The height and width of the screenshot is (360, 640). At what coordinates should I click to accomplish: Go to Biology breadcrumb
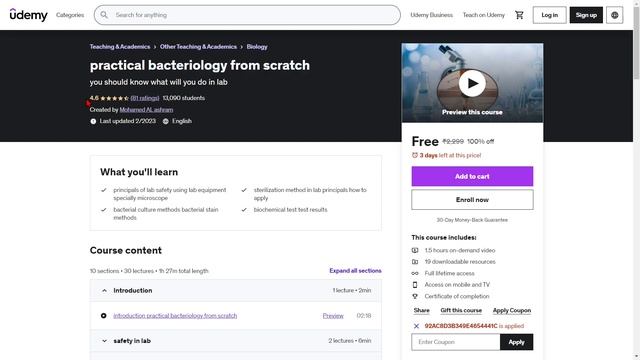tap(257, 47)
